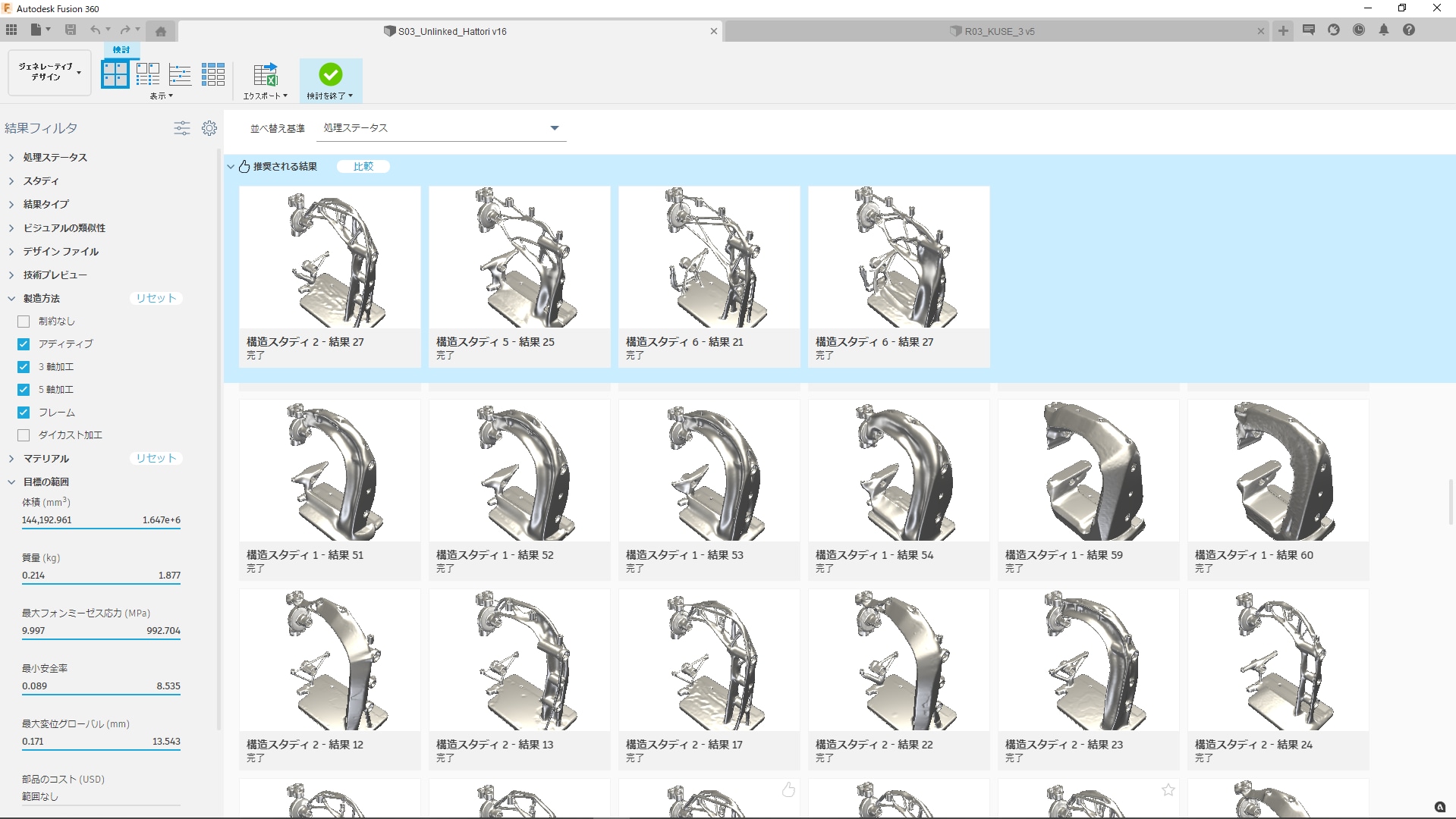This screenshot has width=1456, height=819.
Task: Enable the ダイカスト加工 checkbox
Action: point(24,435)
